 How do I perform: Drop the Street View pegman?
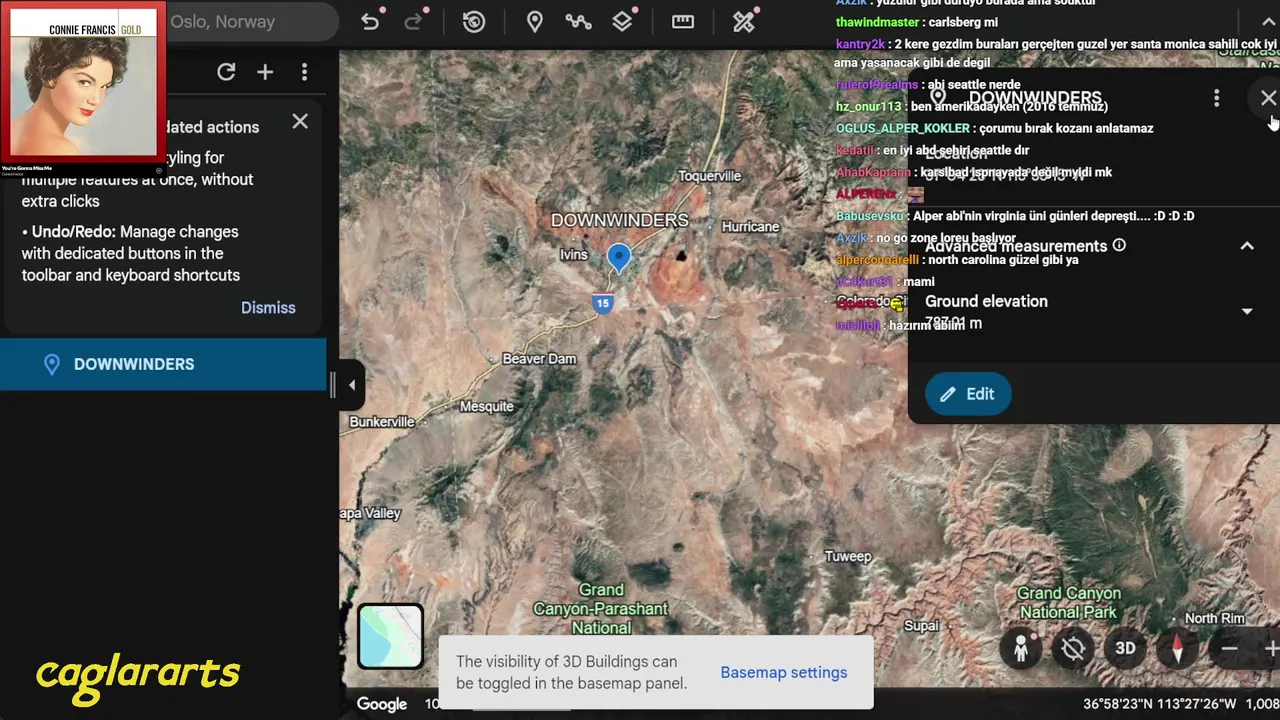(x=1021, y=649)
